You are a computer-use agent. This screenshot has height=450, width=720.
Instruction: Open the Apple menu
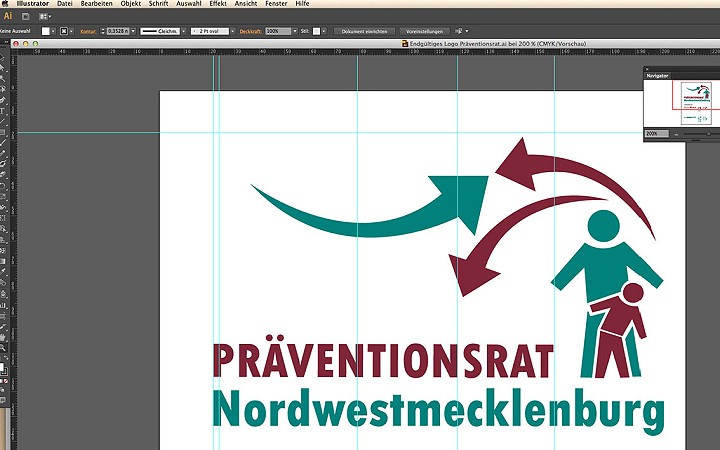coord(5,4)
